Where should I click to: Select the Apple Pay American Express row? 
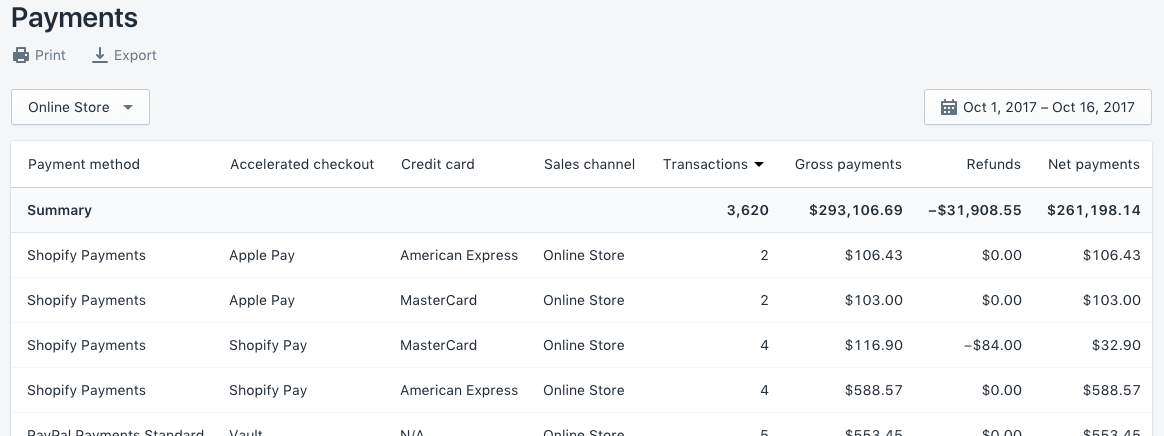(580, 256)
